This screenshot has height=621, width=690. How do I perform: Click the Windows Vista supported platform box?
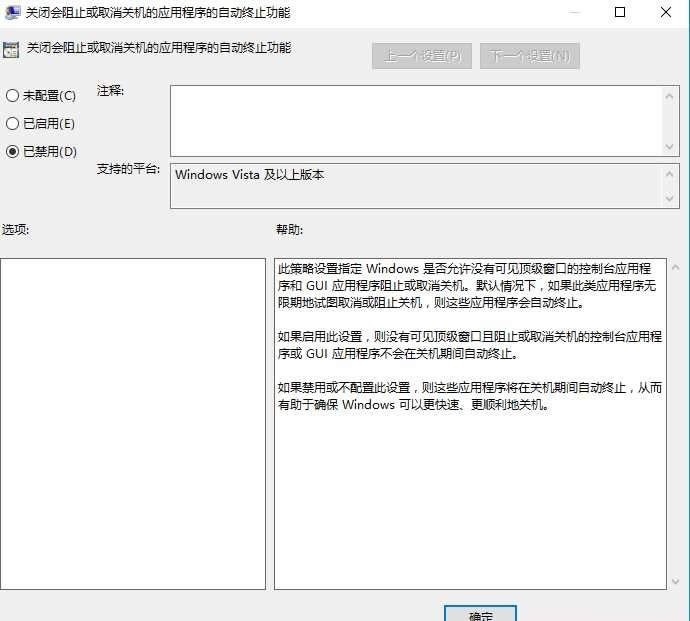415,186
